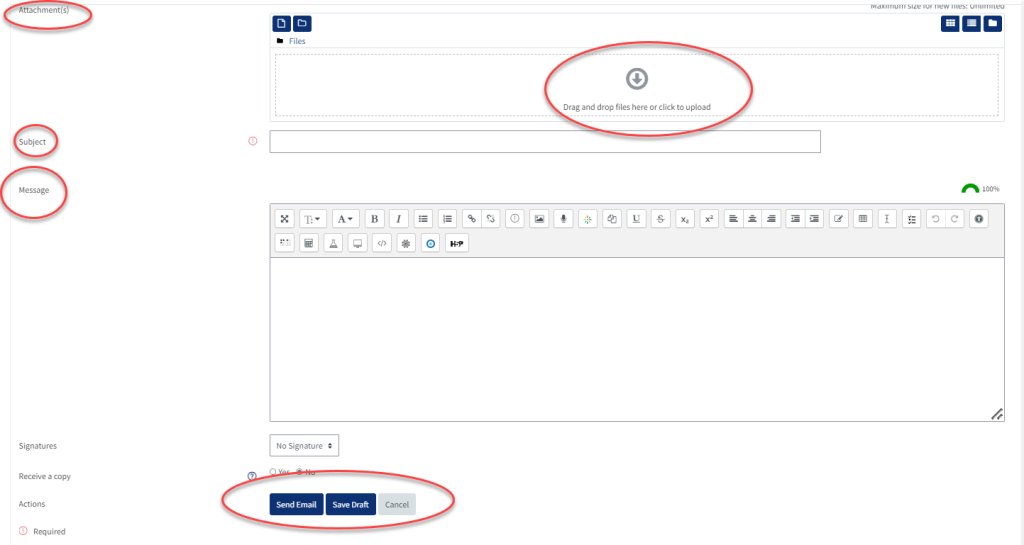The image size is (1024, 545).
Task: Insert an unordered bullet list
Action: (423, 219)
